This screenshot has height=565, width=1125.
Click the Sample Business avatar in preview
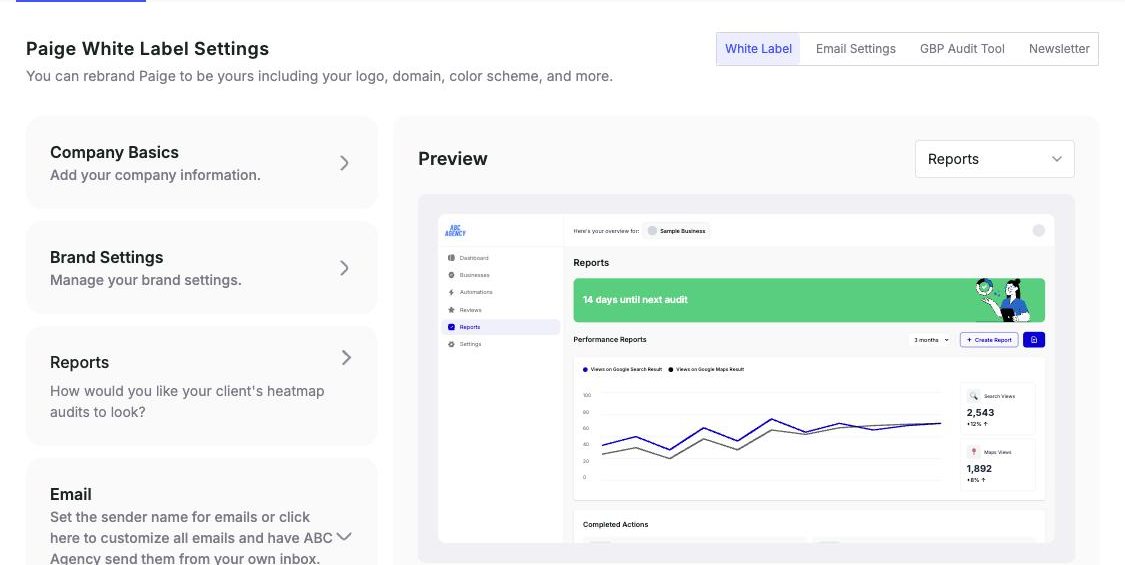coord(652,230)
